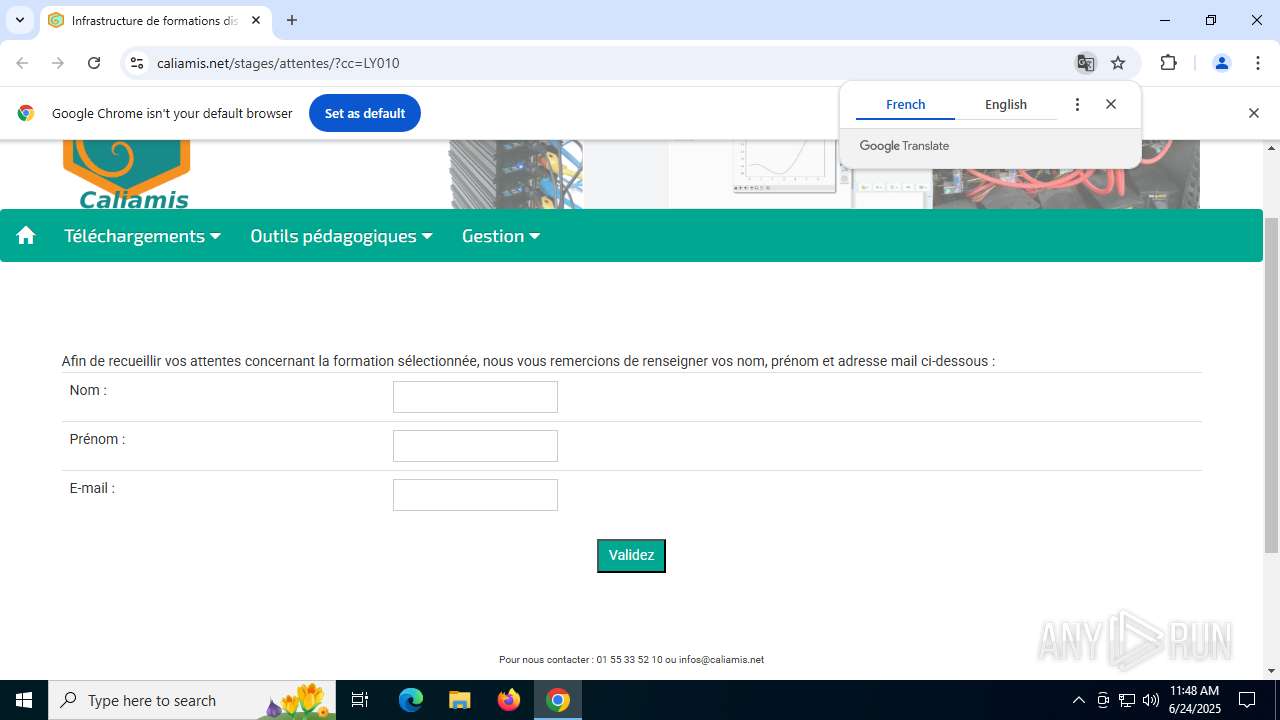Screen dimensions: 1280x720
Task: Close the Google Translate popup
Action: pyautogui.click(x=1111, y=104)
